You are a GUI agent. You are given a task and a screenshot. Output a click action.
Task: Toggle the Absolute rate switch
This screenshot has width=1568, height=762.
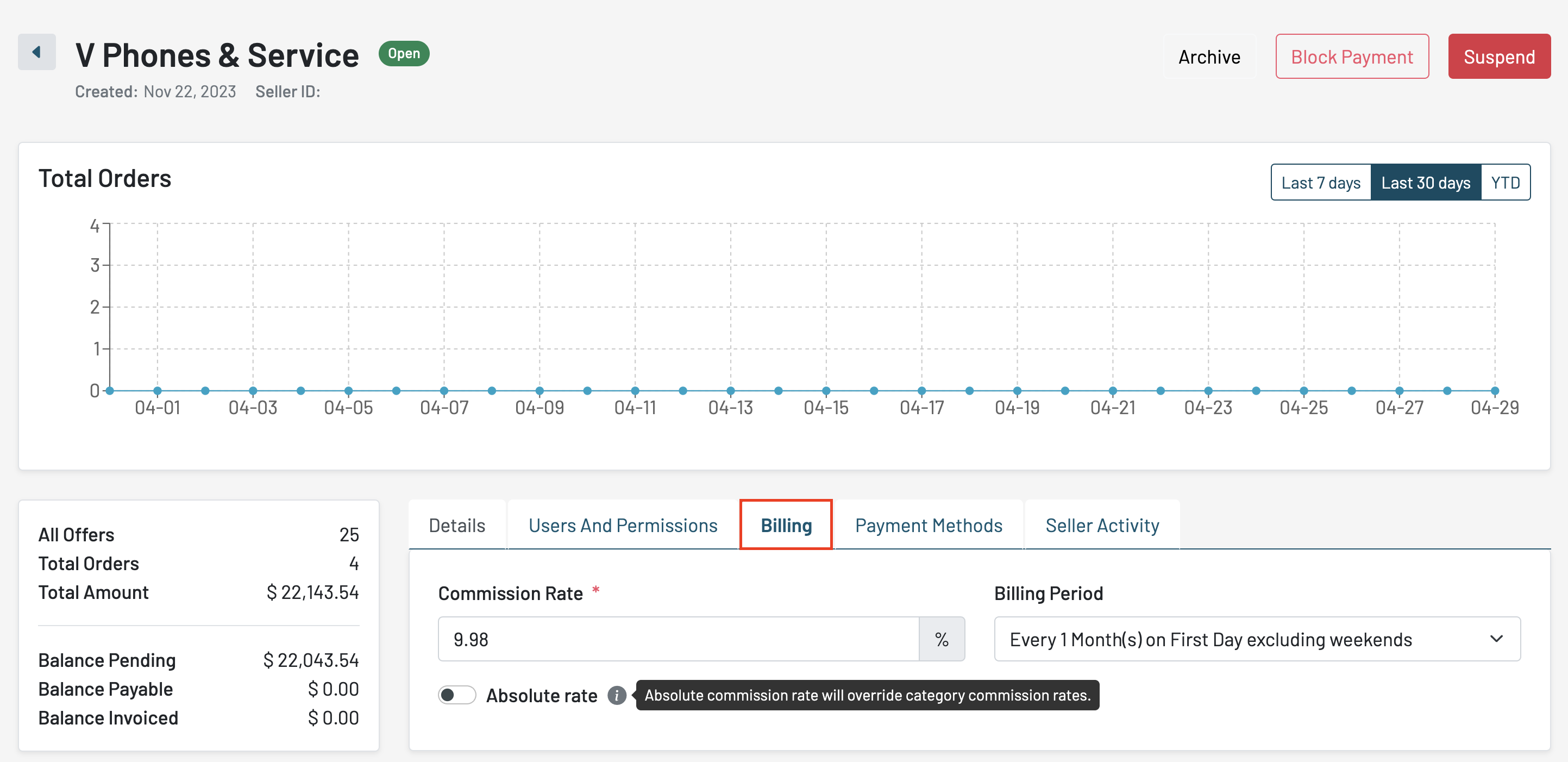pyautogui.click(x=456, y=695)
